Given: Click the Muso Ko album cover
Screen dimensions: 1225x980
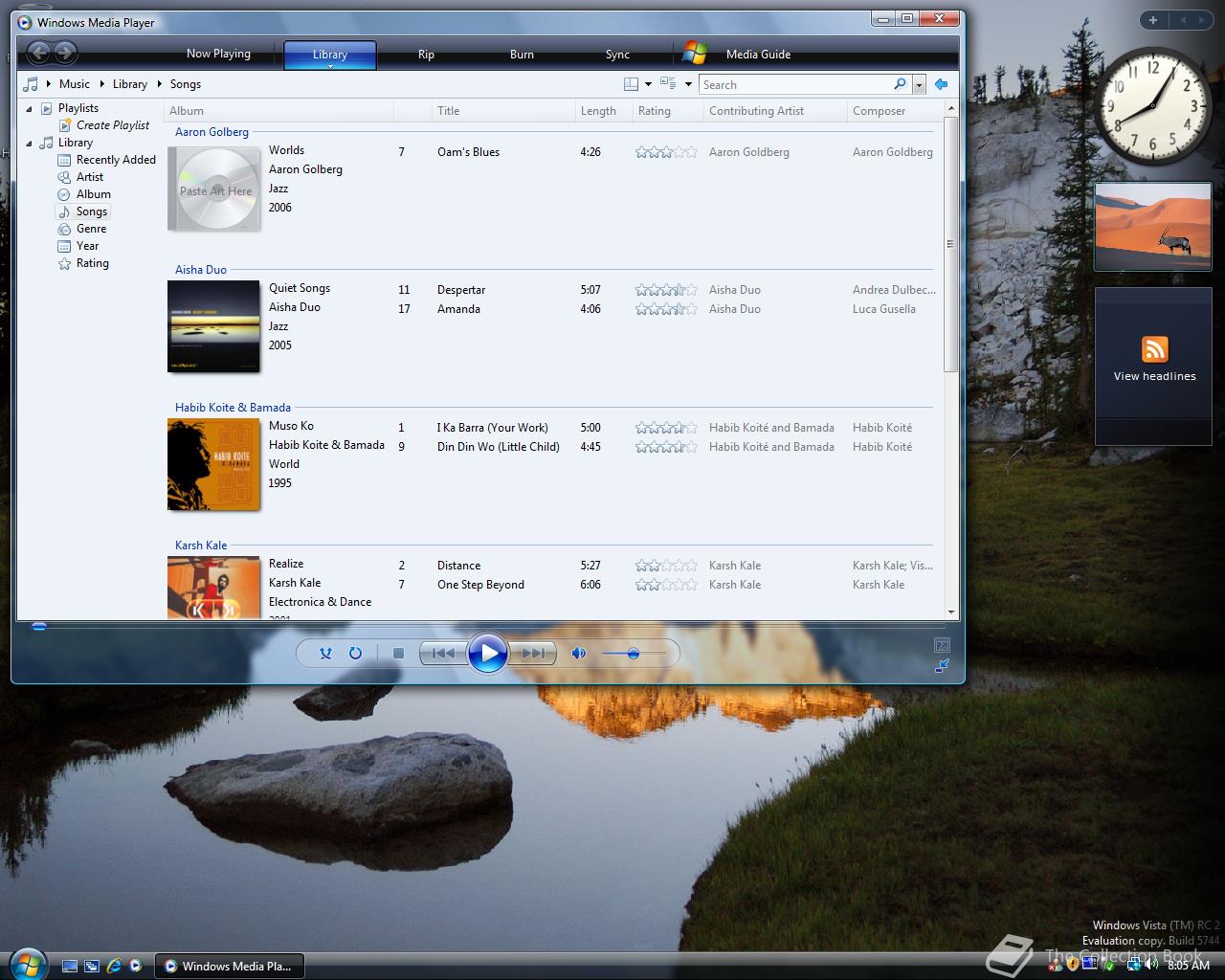Looking at the screenshot, I should (x=213, y=464).
